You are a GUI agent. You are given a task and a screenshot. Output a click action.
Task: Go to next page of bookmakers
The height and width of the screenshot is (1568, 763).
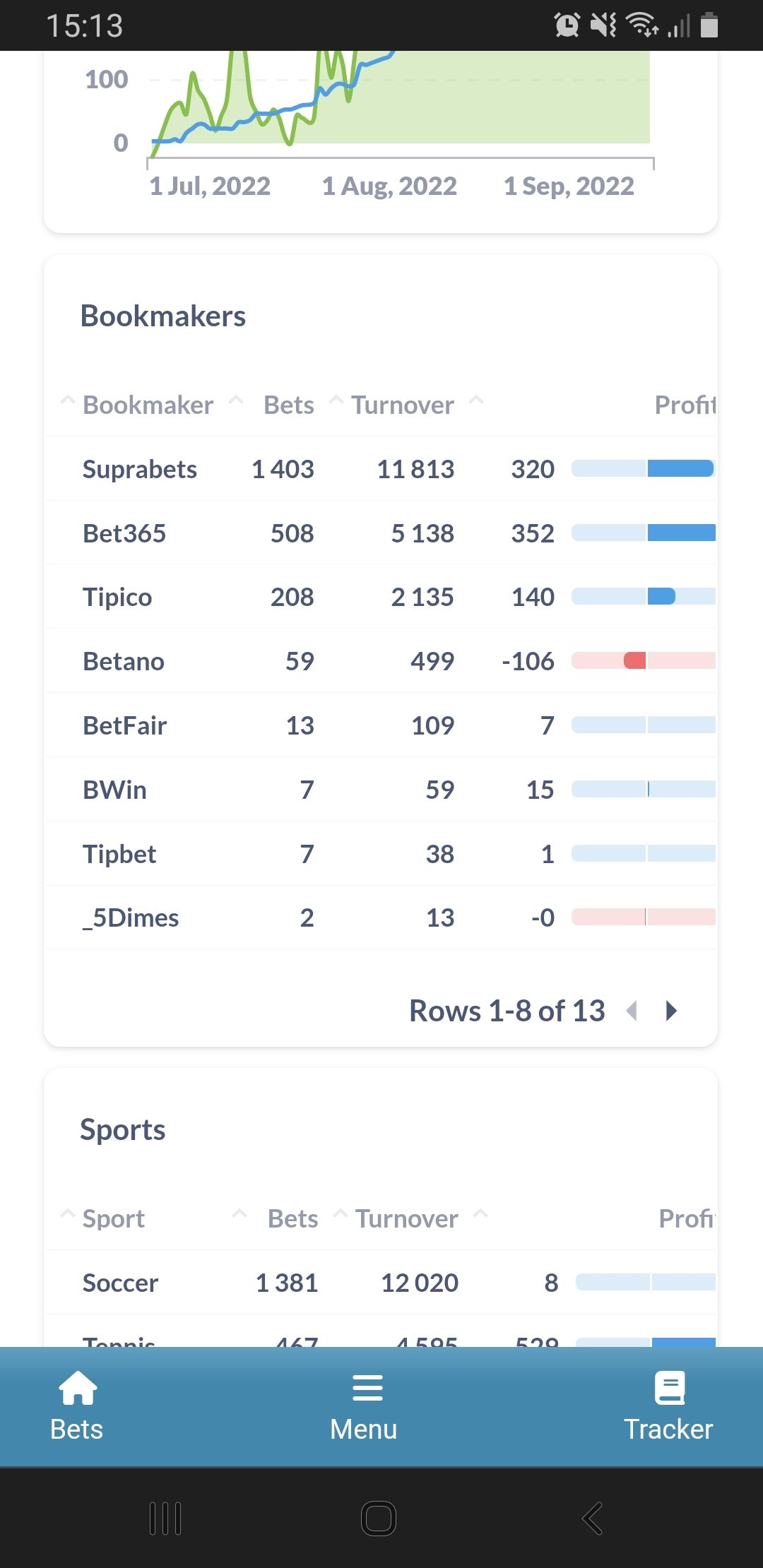point(671,1011)
